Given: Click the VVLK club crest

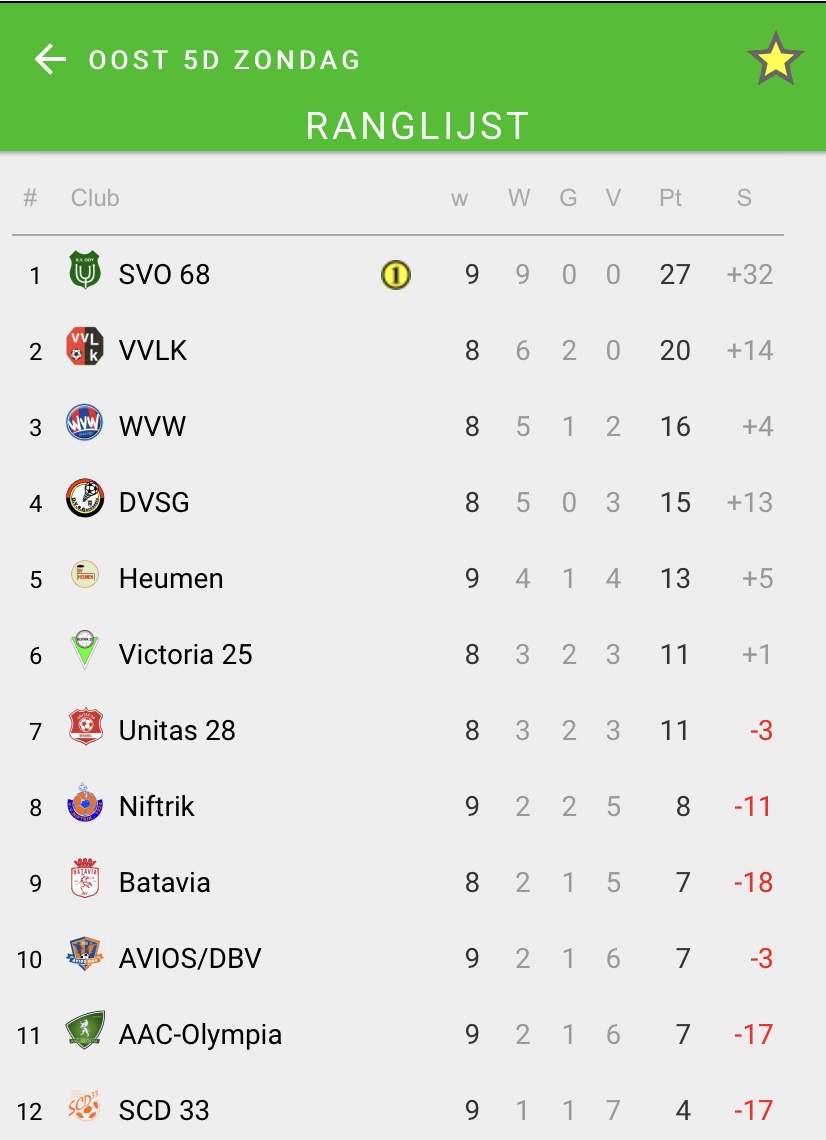Looking at the screenshot, I should point(85,348).
